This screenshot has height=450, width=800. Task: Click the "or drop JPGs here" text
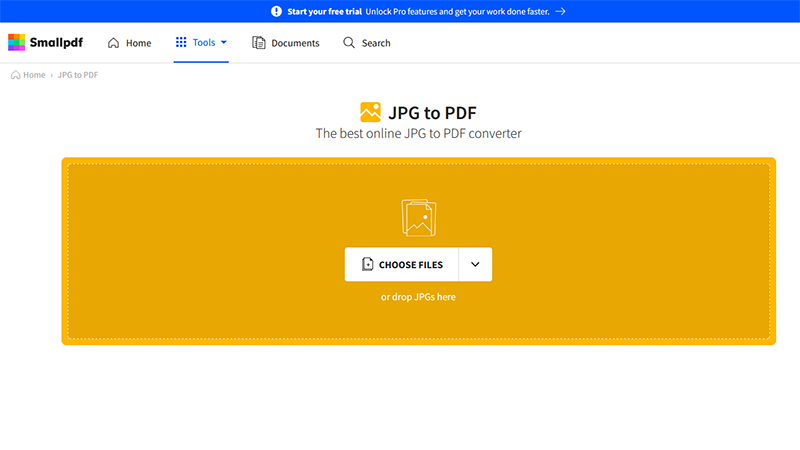418,297
